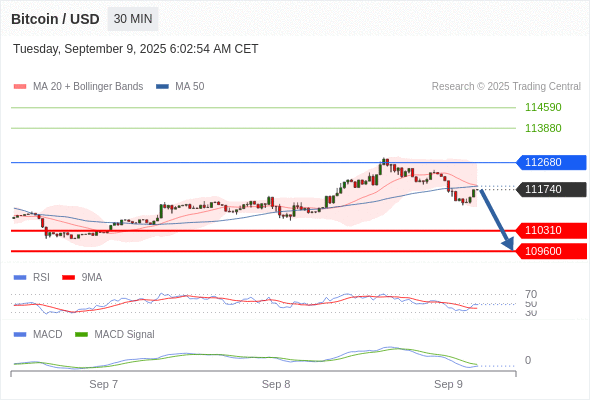Click the 113880 green resistance label
Image resolution: width=590 pixels, height=400 pixels.
click(543, 128)
